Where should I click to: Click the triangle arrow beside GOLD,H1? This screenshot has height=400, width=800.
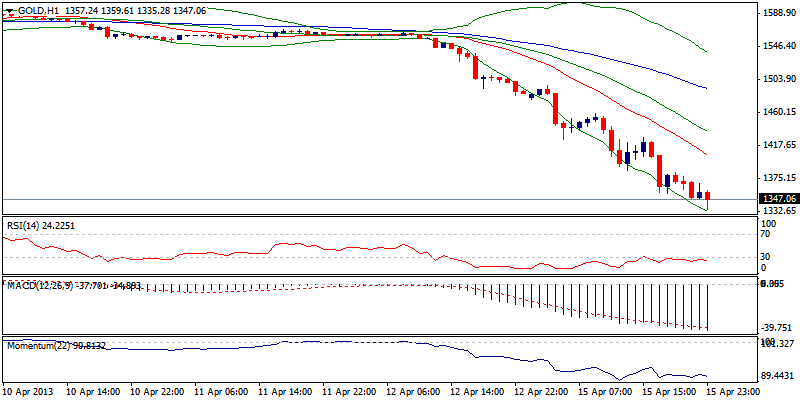click(x=7, y=10)
